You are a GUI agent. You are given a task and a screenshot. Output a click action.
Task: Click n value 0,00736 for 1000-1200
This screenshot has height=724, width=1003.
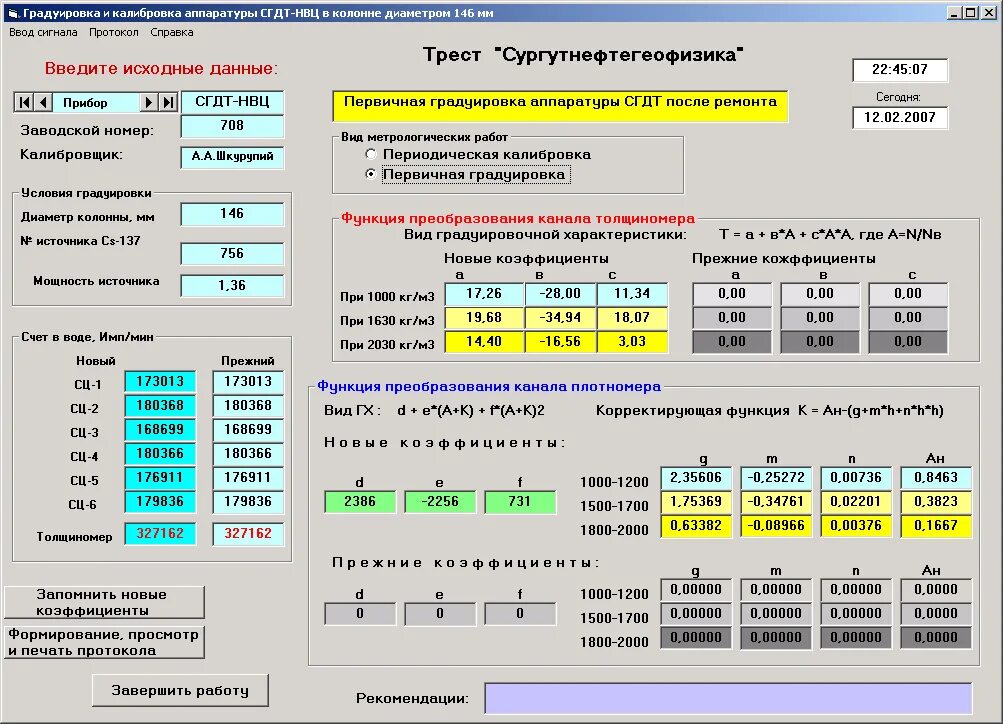[x=856, y=478]
